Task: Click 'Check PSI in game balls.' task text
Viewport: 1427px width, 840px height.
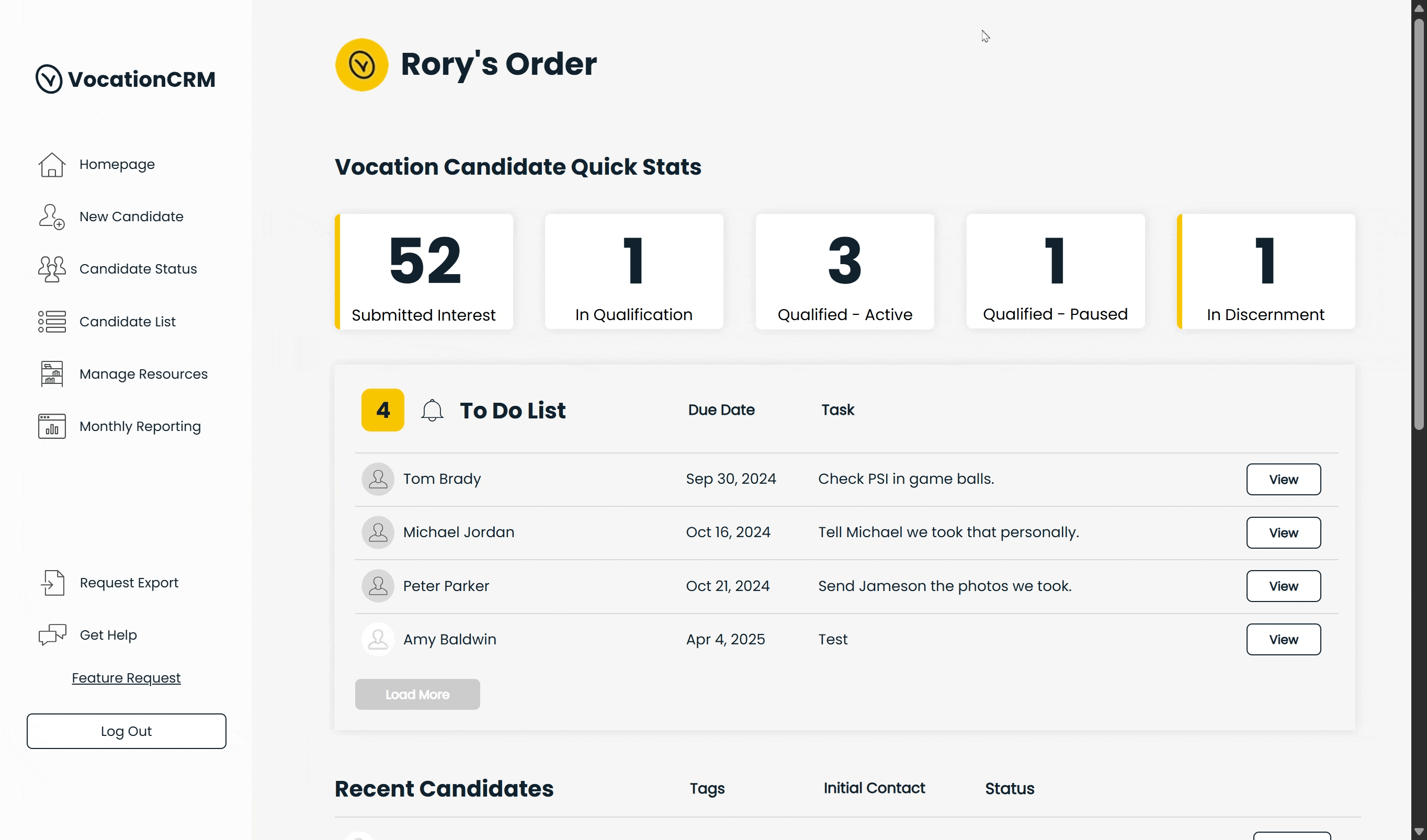Action: pyautogui.click(x=906, y=479)
